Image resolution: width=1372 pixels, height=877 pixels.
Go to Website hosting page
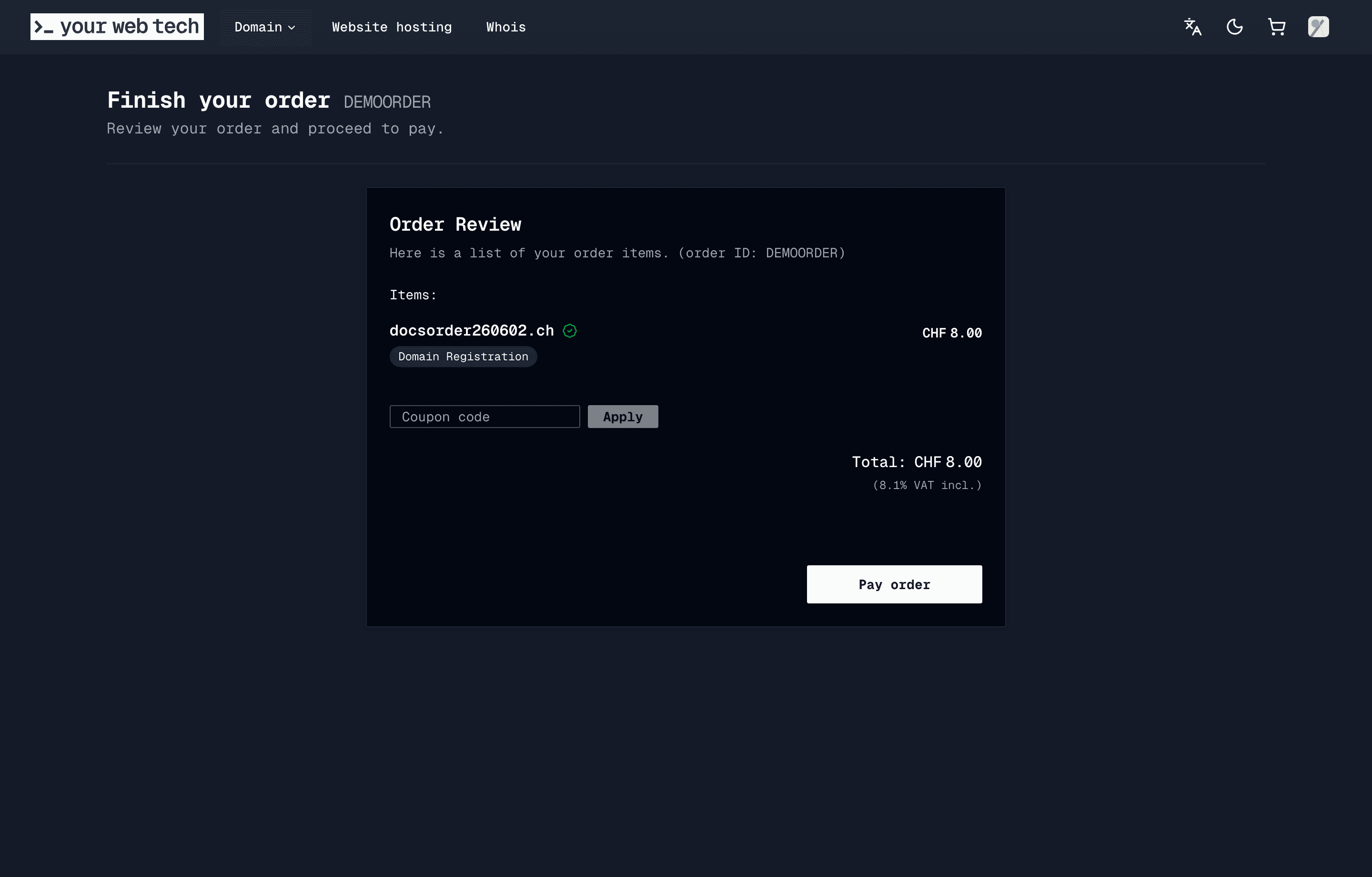coord(392,27)
